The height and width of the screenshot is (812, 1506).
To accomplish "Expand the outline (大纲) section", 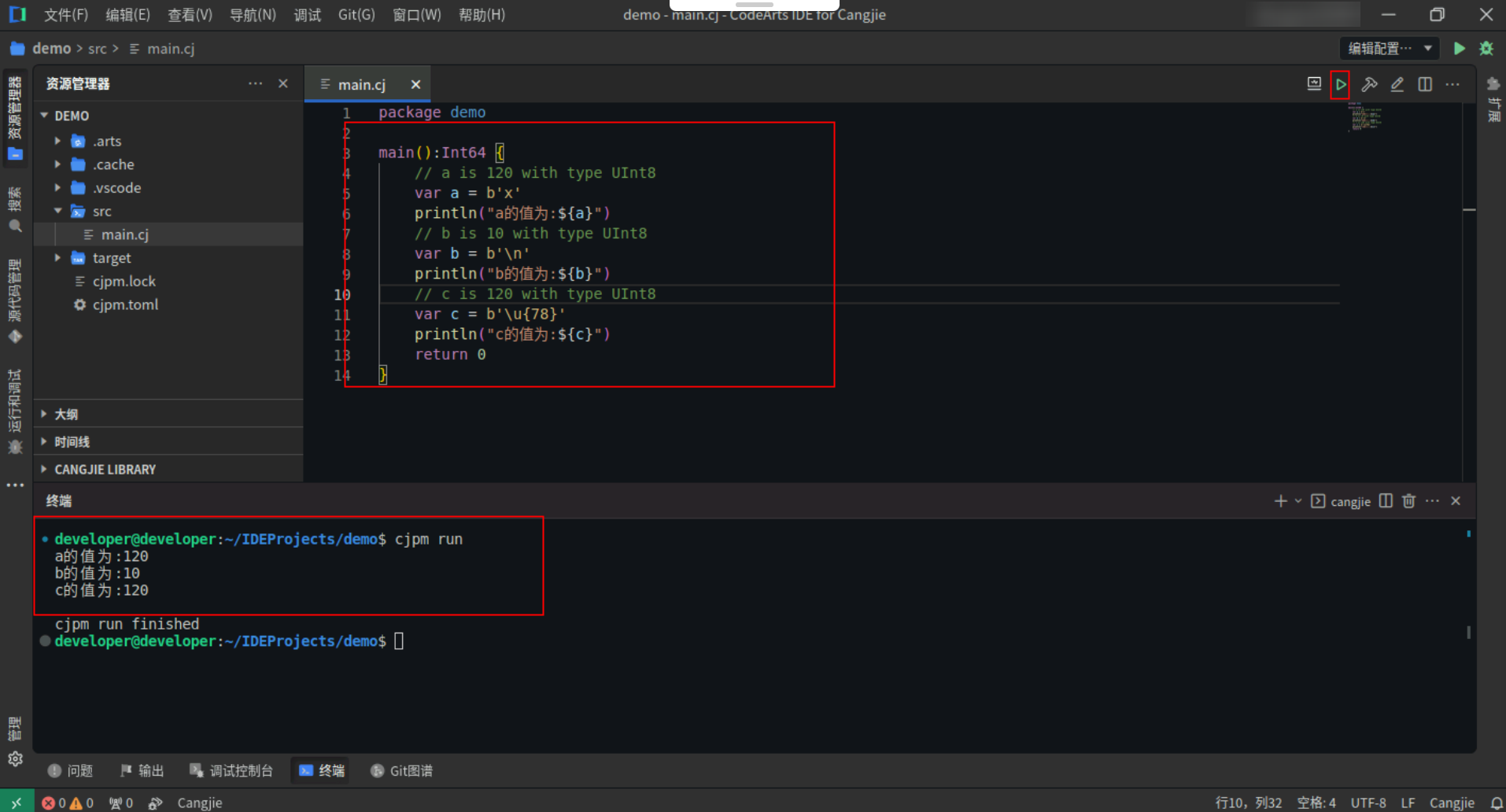I will (x=168, y=414).
